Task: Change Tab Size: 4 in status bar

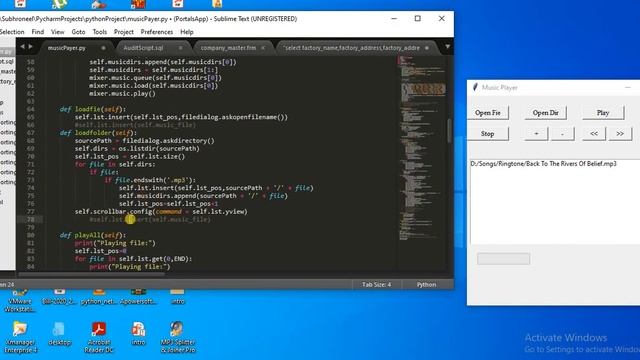Action: point(376,284)
